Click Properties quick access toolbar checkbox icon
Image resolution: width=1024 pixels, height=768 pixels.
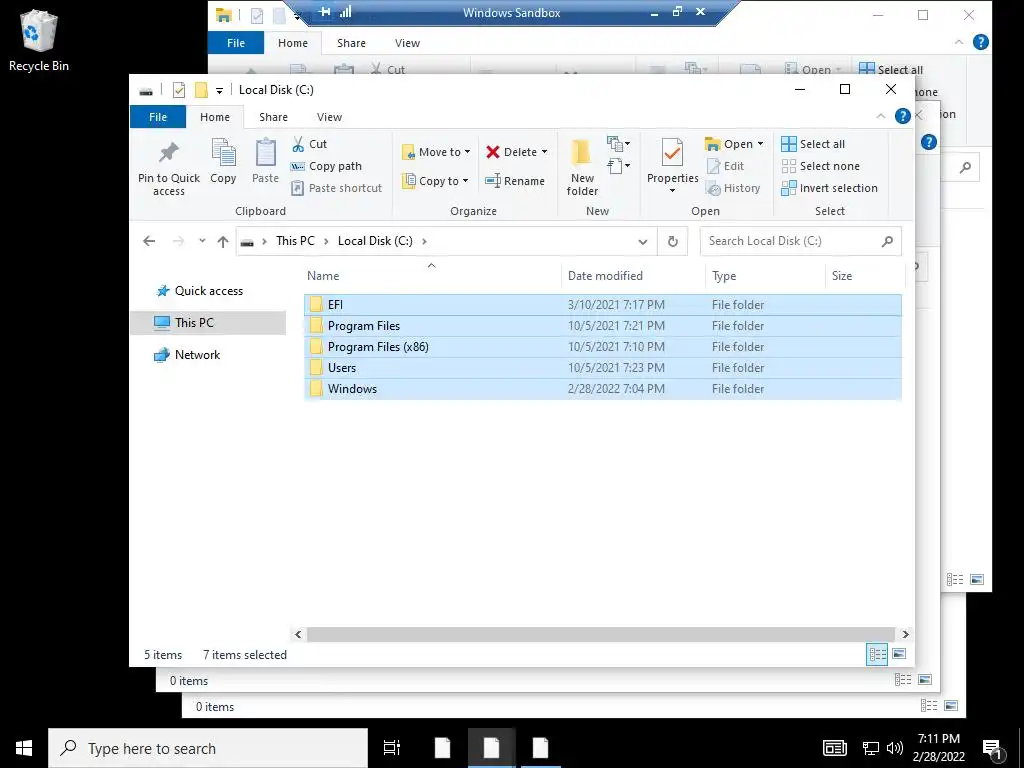point(179,90)
